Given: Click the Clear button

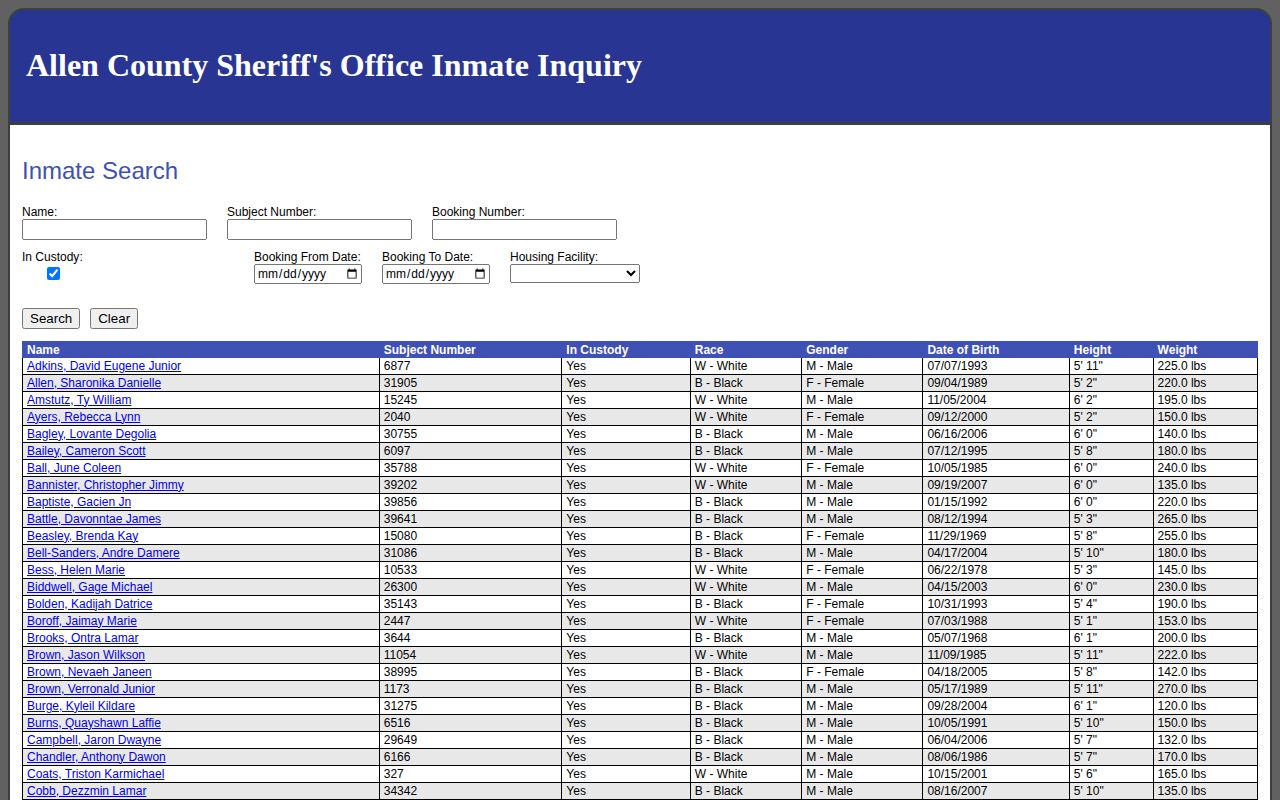Looking at the screenshot, I should coord(114,318).
